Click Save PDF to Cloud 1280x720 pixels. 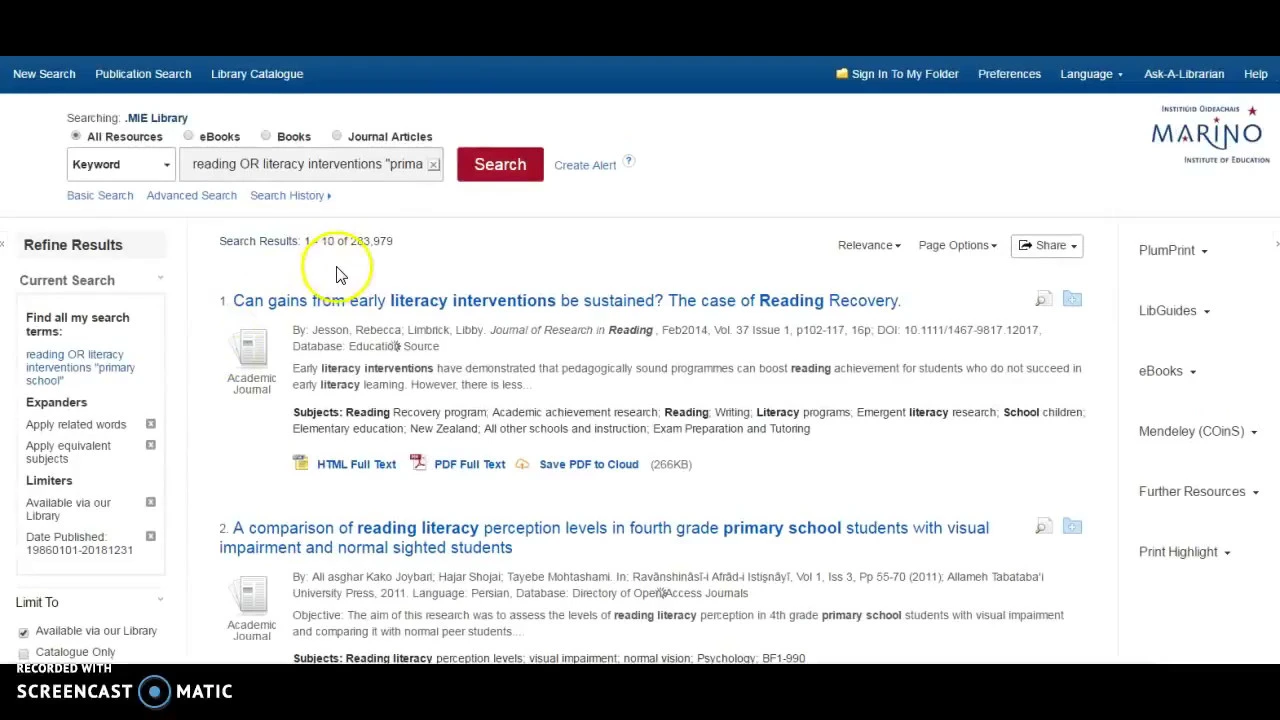pyautogui.click(x=588, y=464)
